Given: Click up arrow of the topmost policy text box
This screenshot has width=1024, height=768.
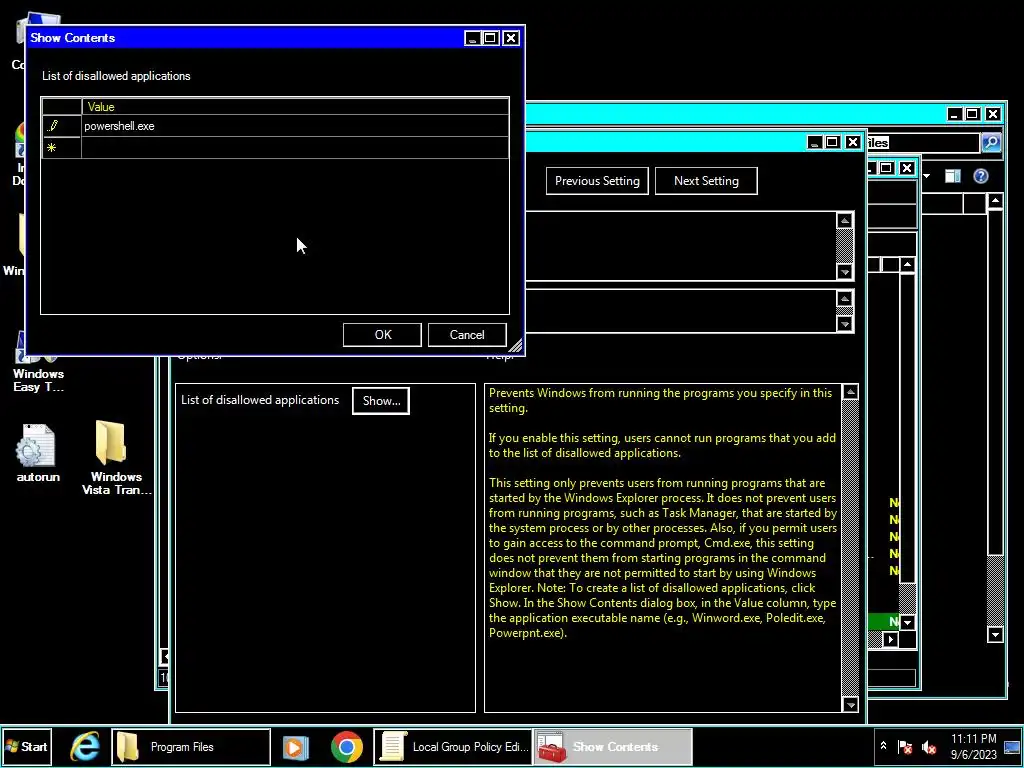Looking at the screenshot, I should coord(844,221).
